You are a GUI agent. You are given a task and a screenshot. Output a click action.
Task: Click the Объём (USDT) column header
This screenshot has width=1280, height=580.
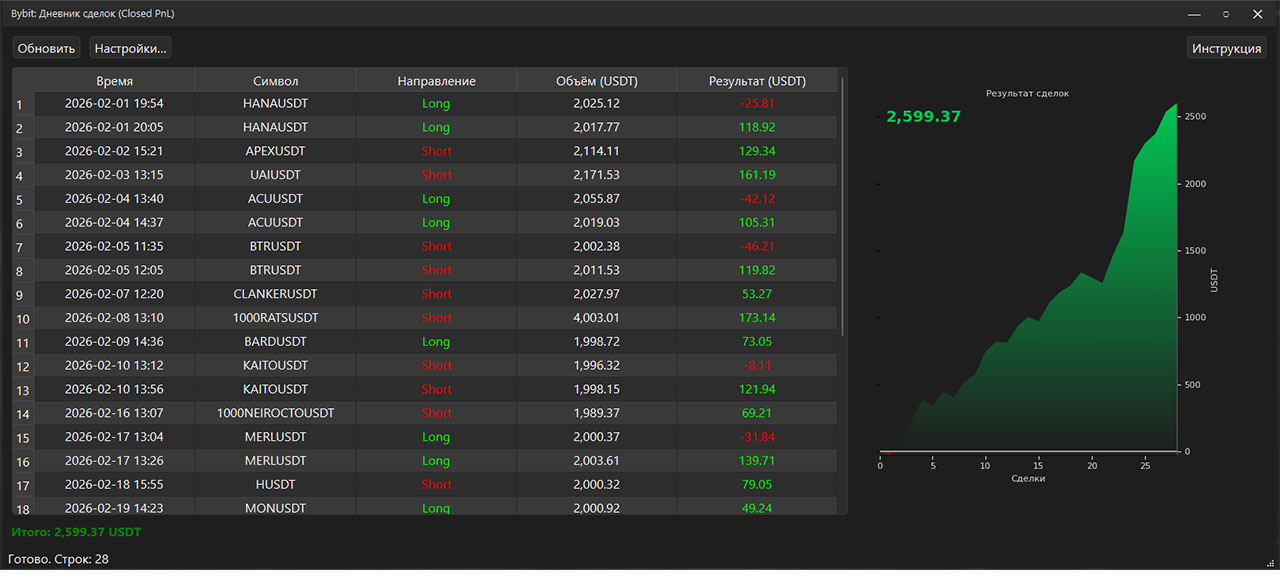(x=596, y=81)
